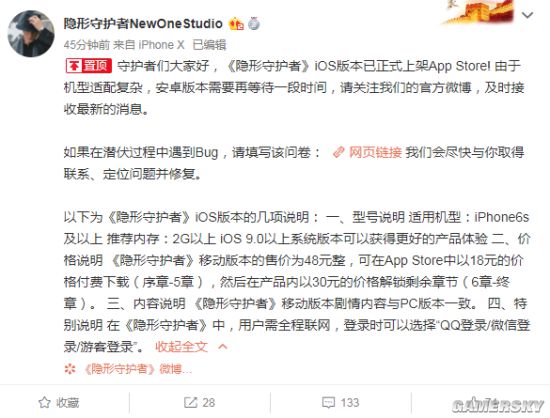The image size is (550, 418).
Task: Click username 隐形守护者NewOneStudio
Action: pyautogui.click(x=143, y=23)
